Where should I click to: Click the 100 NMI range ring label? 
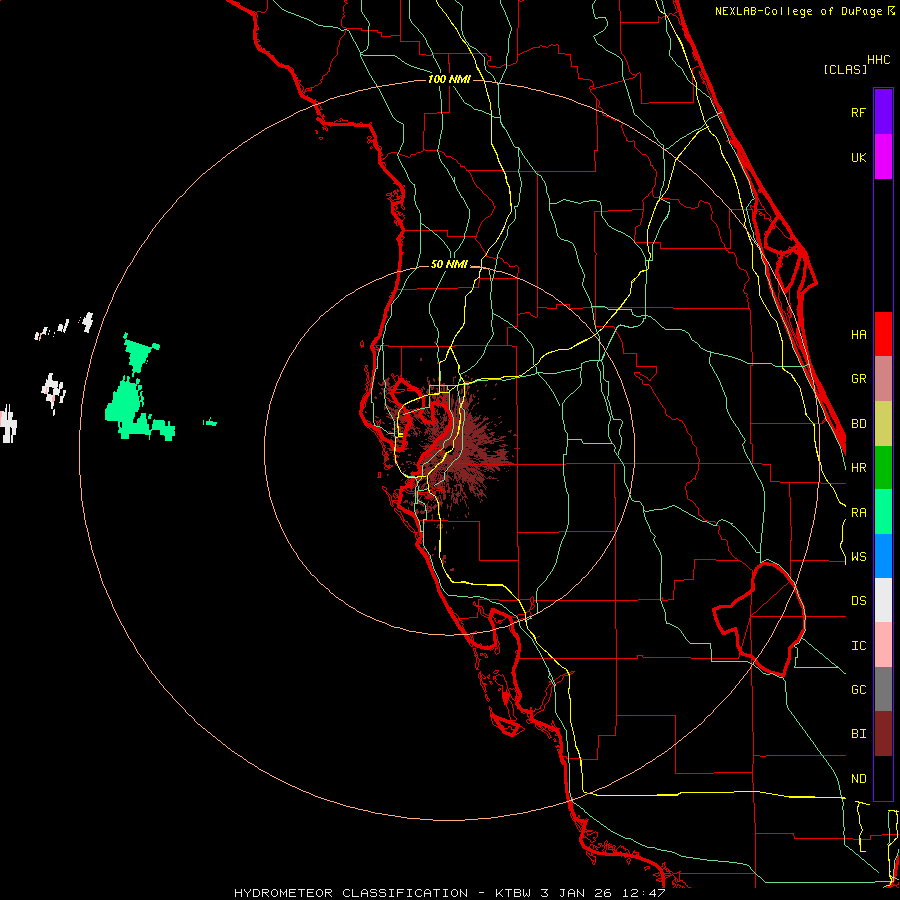(449, 79)
